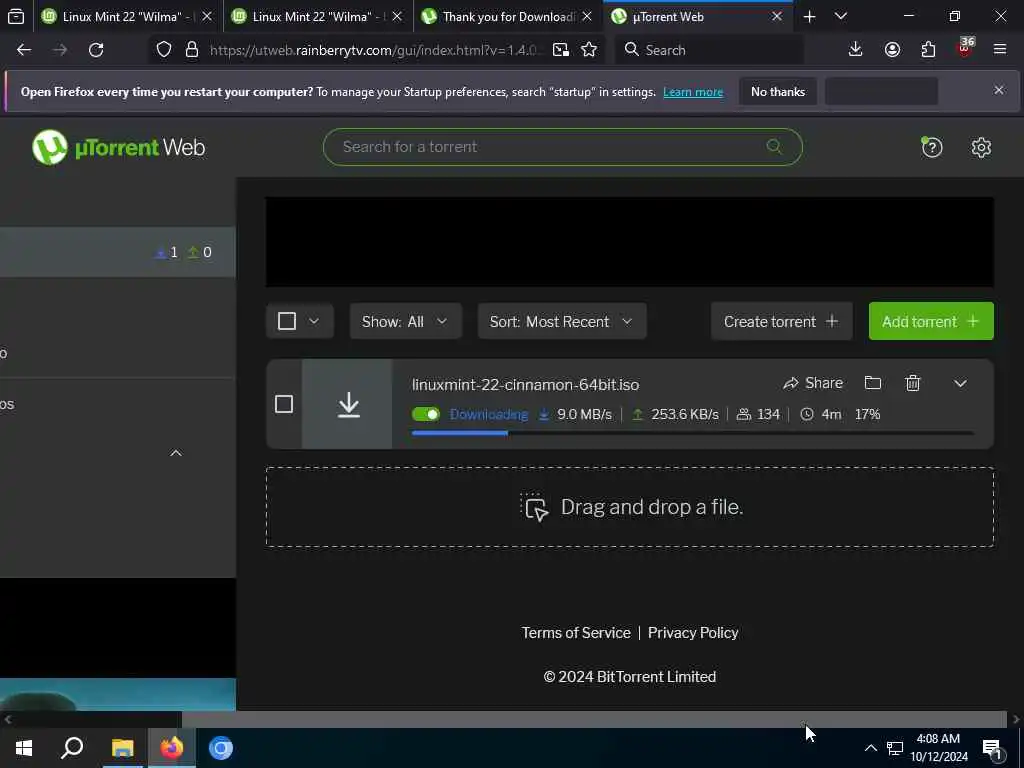Open the Sort: Most Recent dropdown
This screenshot has width=1024, height=768.
point(562,321)
